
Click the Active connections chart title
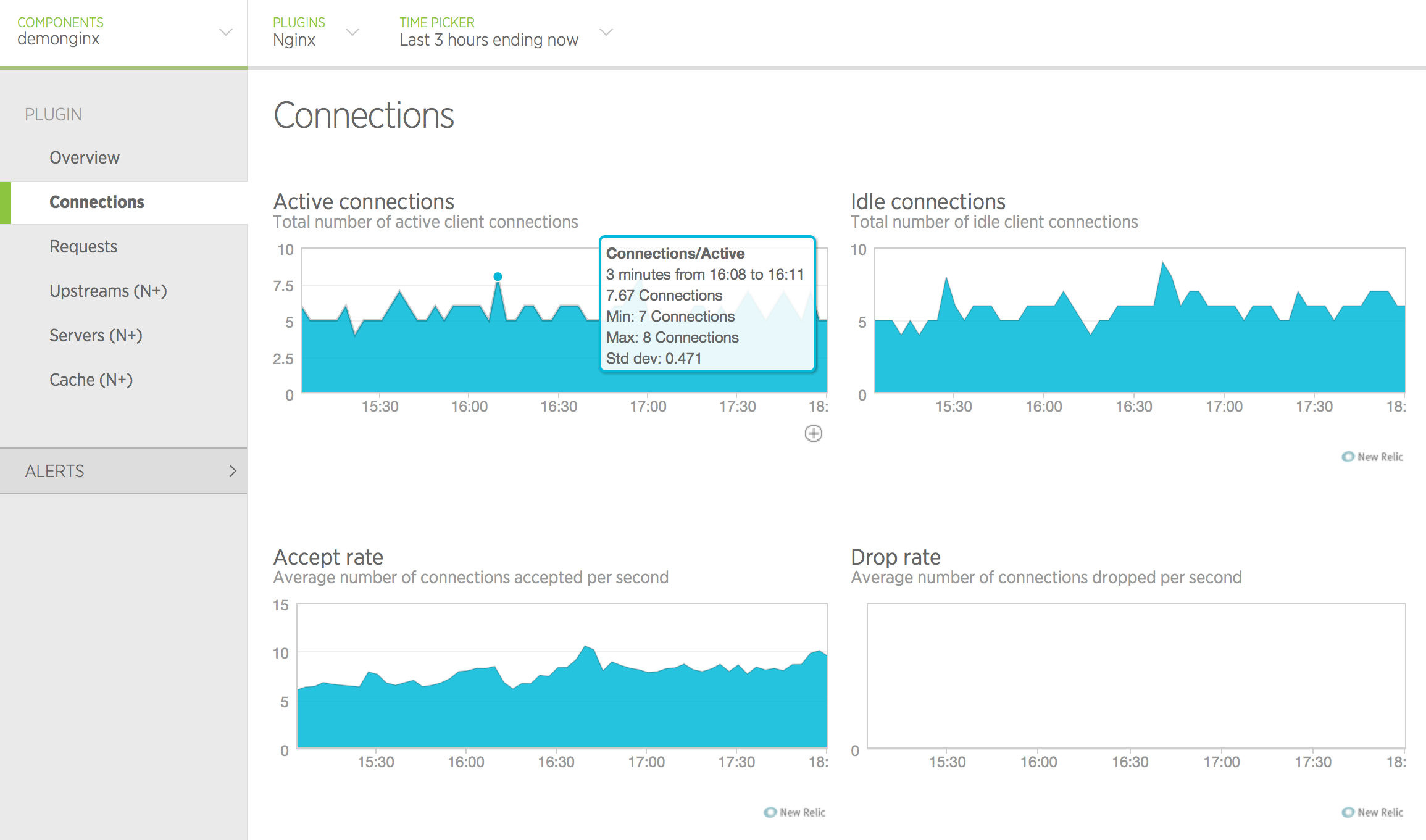coord(364,201)
